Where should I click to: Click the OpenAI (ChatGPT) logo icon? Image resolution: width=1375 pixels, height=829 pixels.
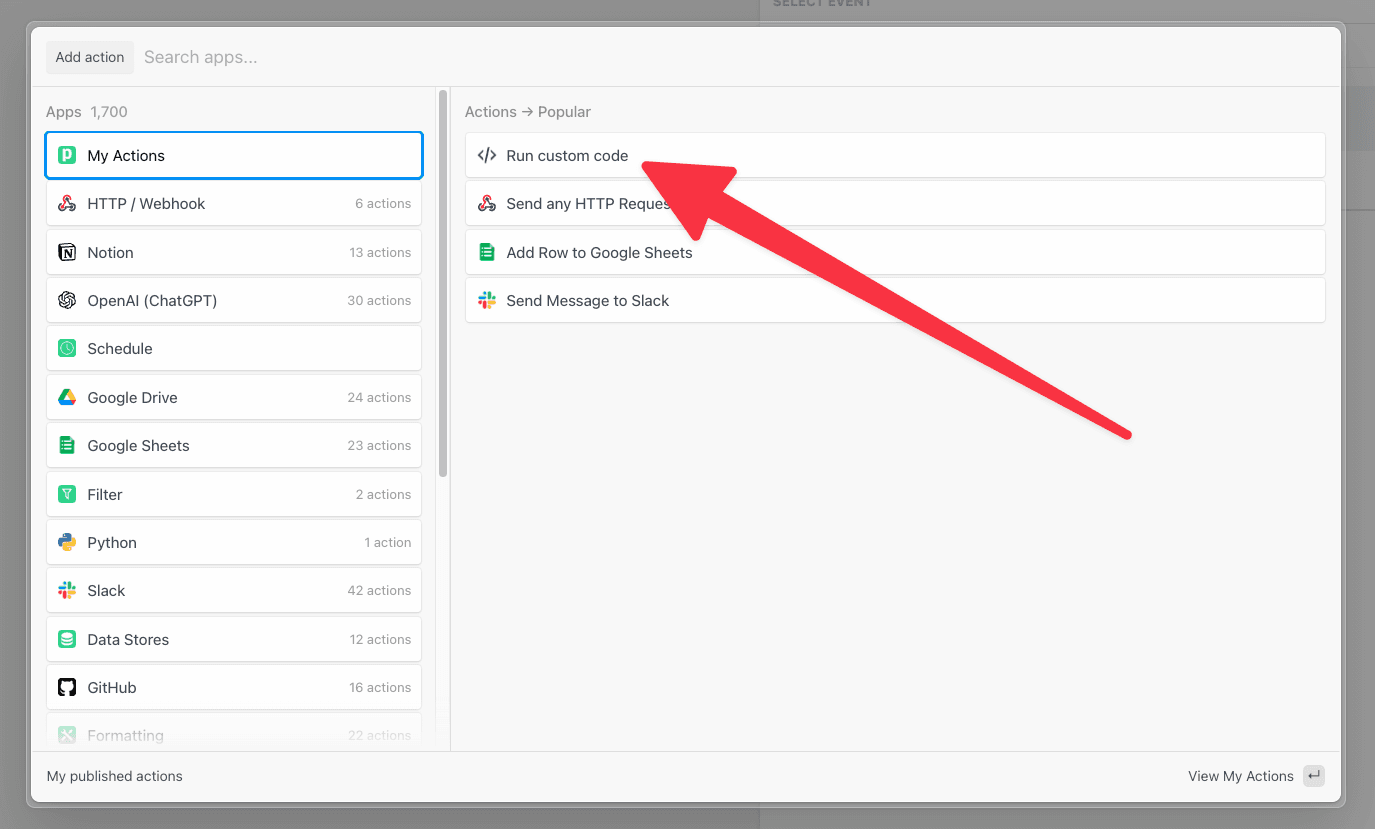tap(67, 300)
